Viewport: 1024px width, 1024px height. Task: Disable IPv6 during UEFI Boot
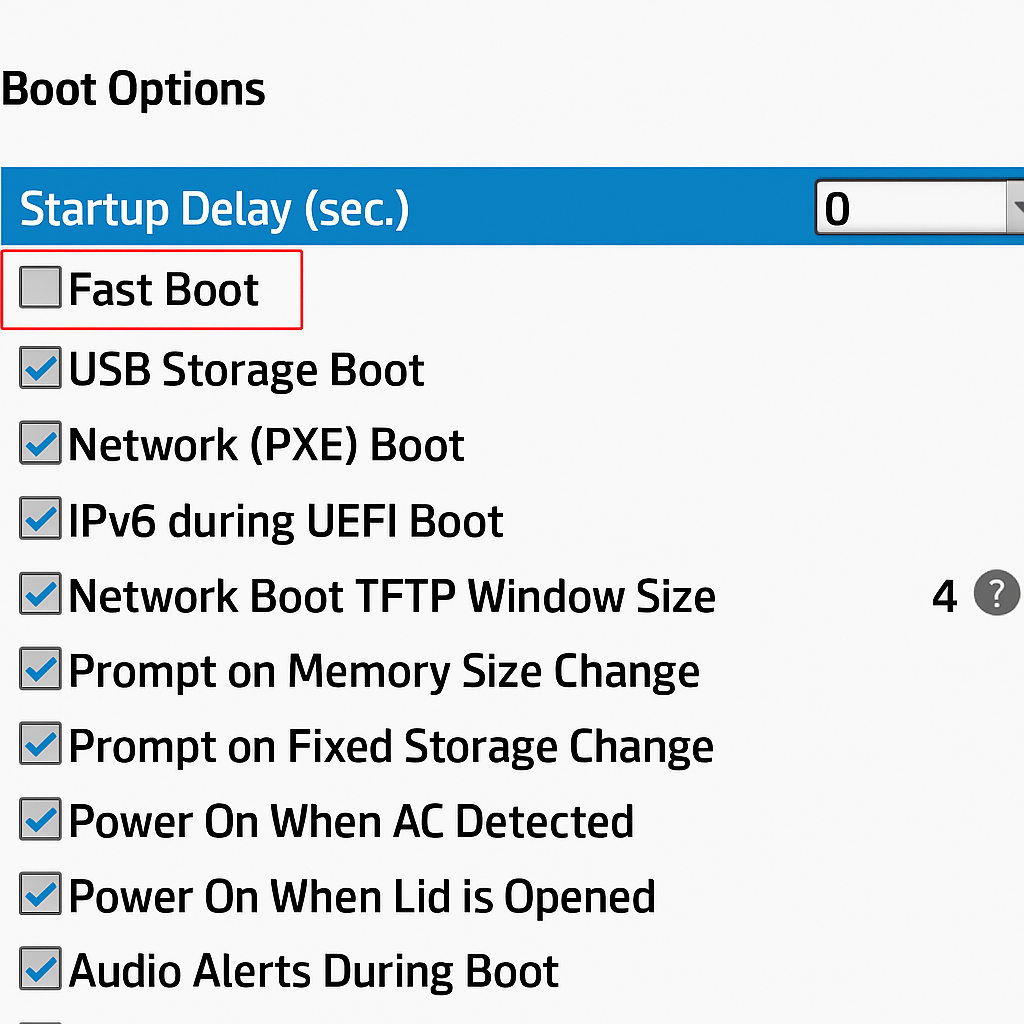click(39, 519)
